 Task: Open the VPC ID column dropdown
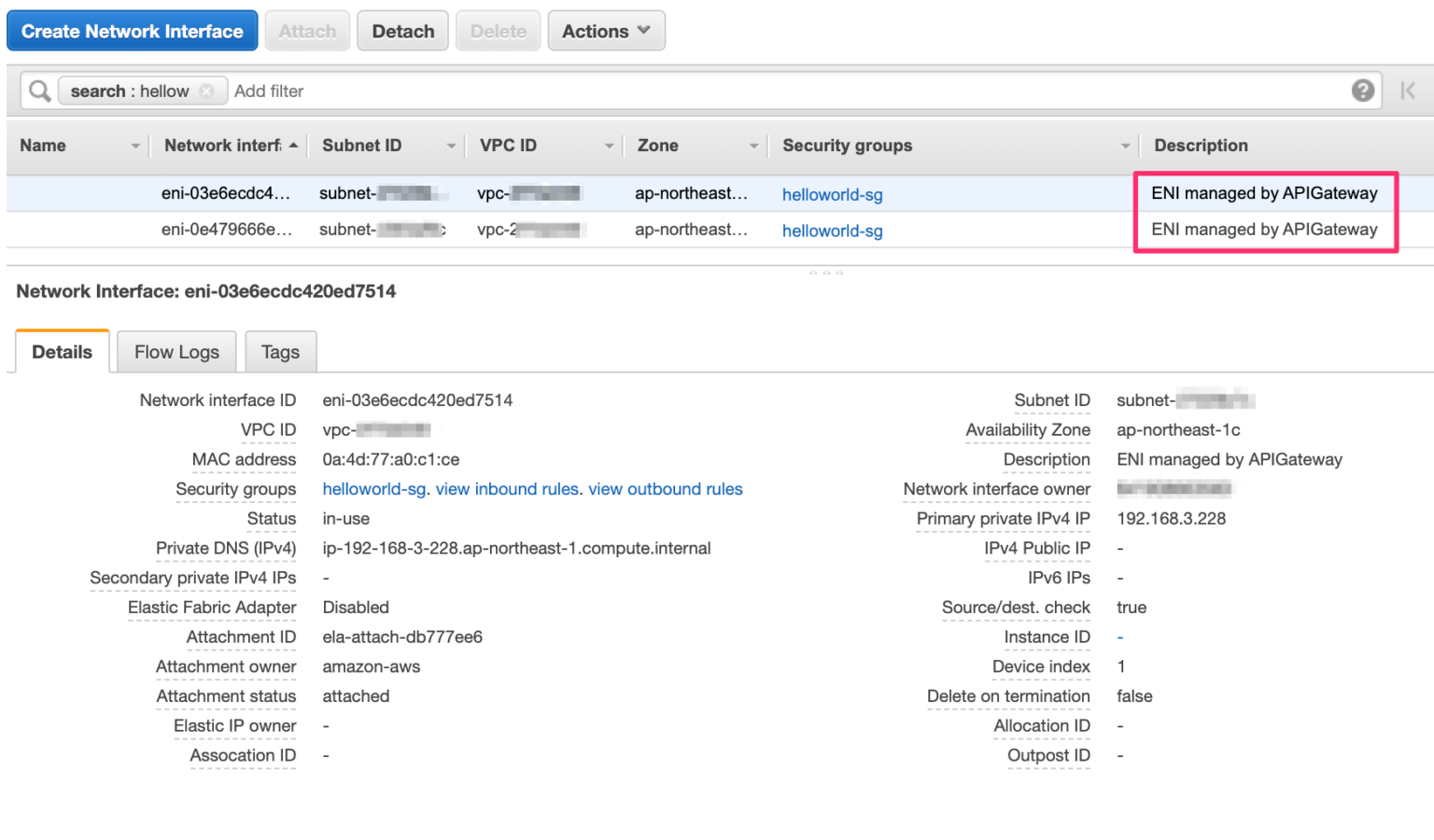(x=610, y=146)
